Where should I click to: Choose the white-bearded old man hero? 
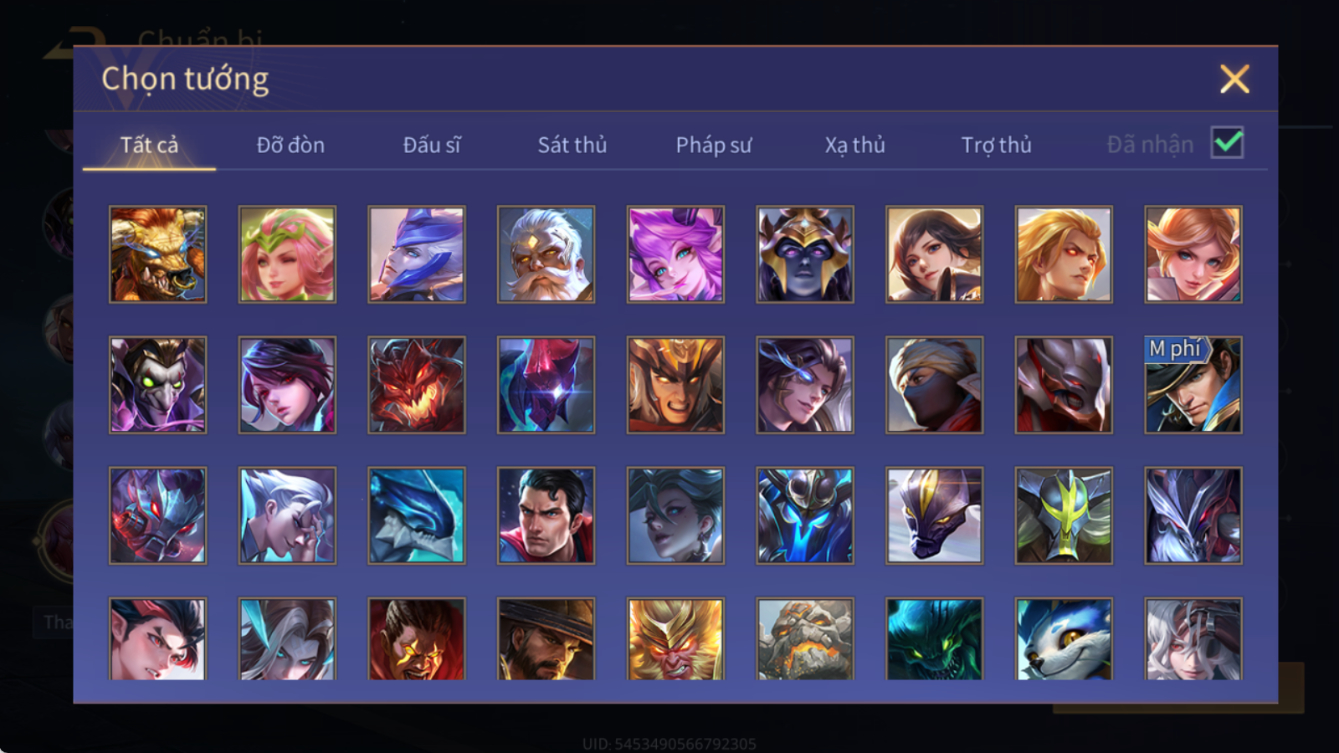546,254
